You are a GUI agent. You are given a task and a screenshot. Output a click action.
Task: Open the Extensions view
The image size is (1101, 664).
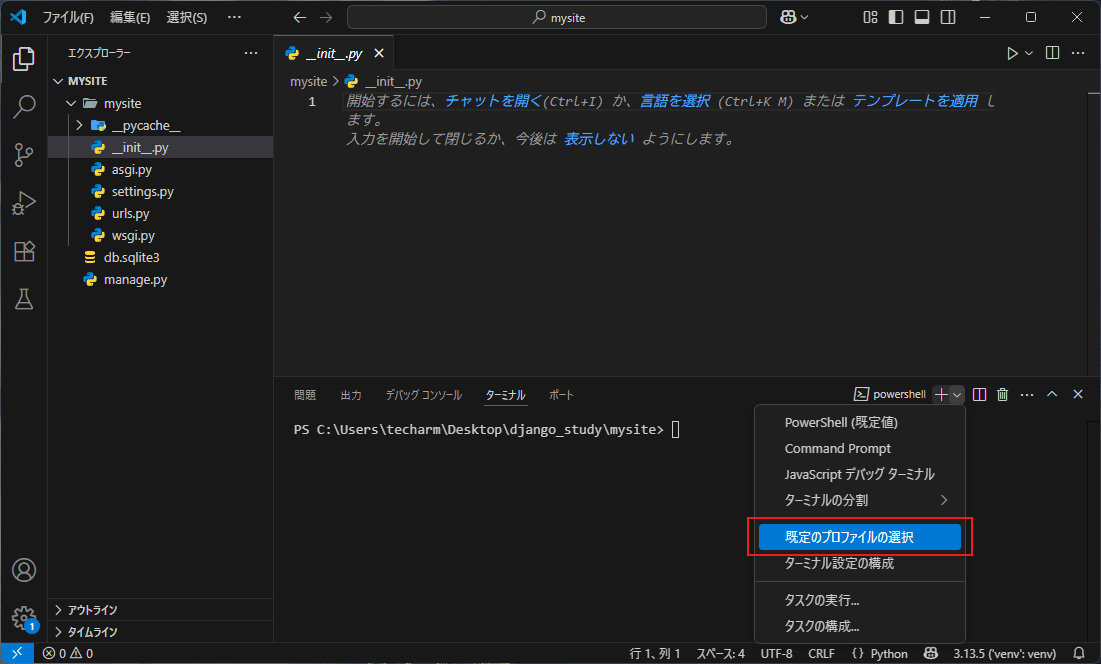pyautogui.click(x=24, y=251)
